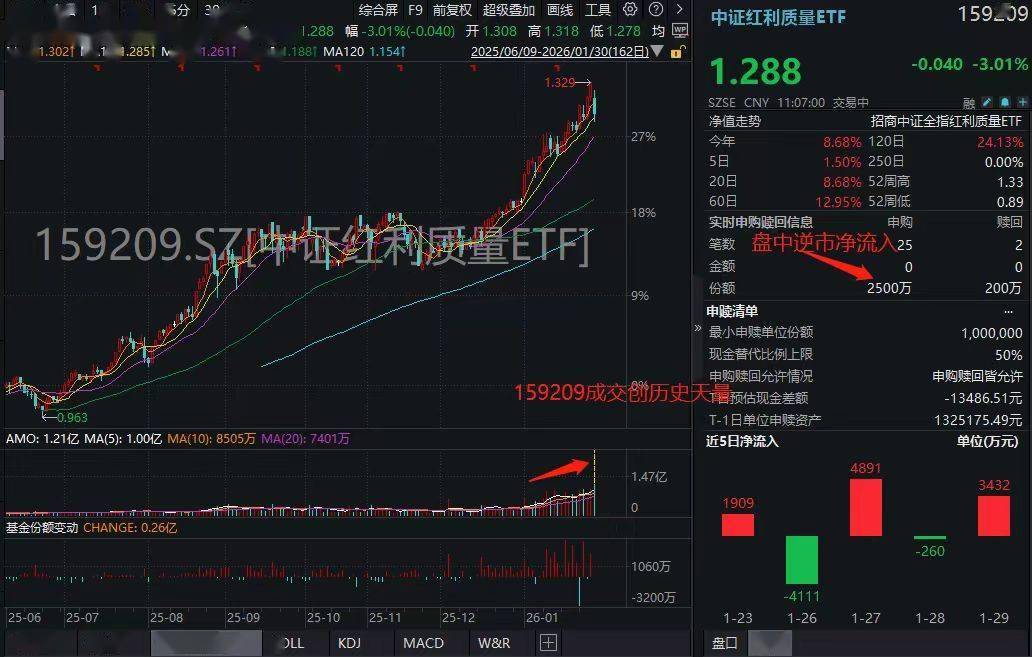Click 现金替代比例上限 50% row

point(865,355)
